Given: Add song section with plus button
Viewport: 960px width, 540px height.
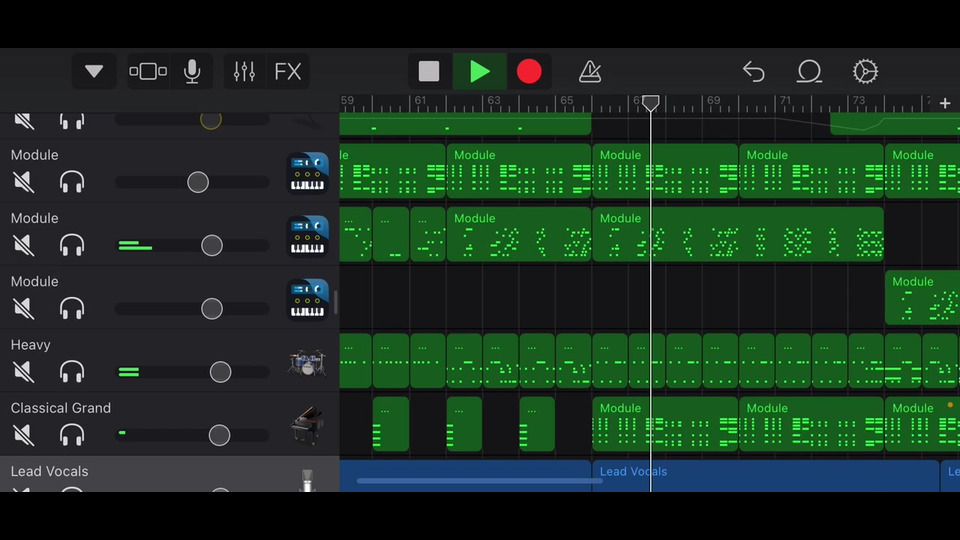Looking at the screenshot, I should pyautogui.click(x=945, y=103).
